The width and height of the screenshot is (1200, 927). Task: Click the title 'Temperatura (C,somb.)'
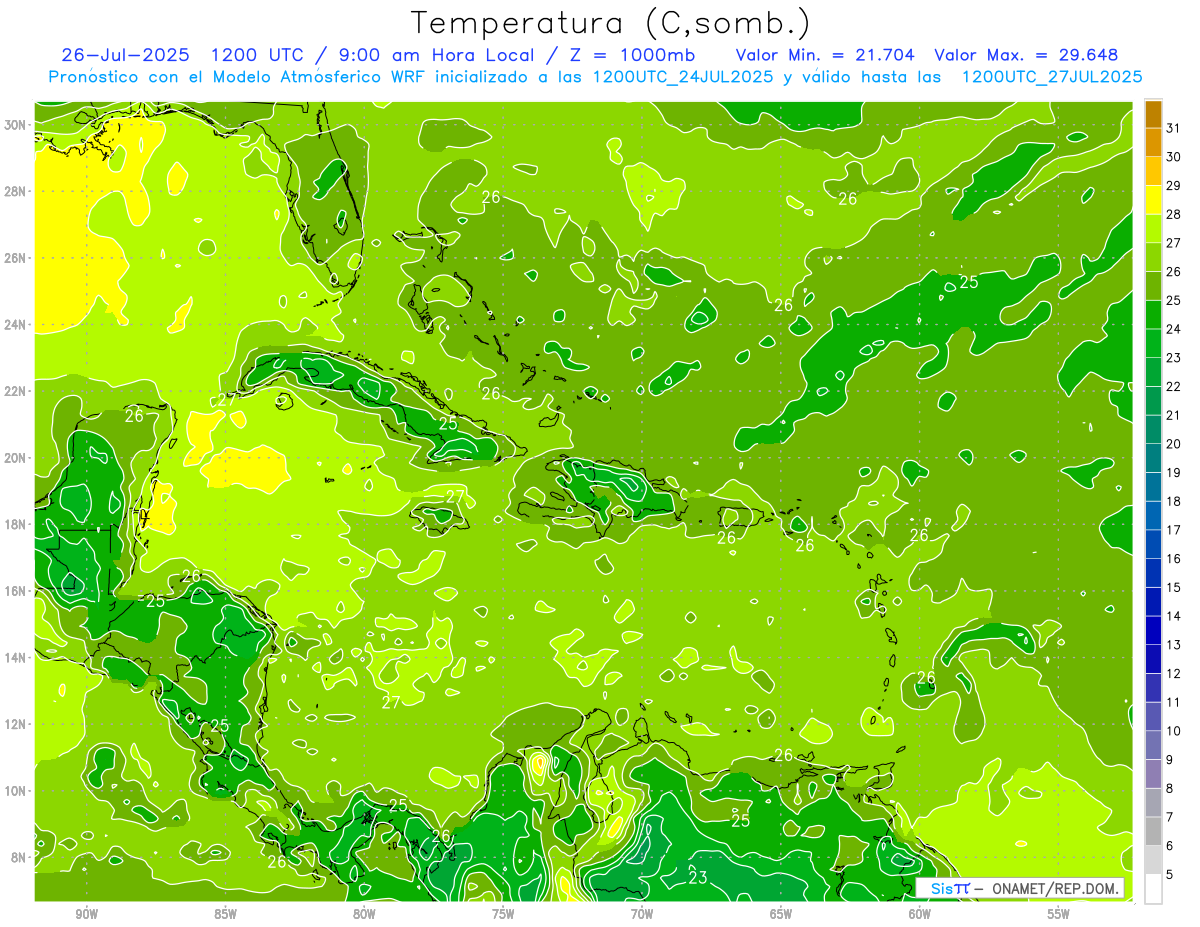(611, 22)
